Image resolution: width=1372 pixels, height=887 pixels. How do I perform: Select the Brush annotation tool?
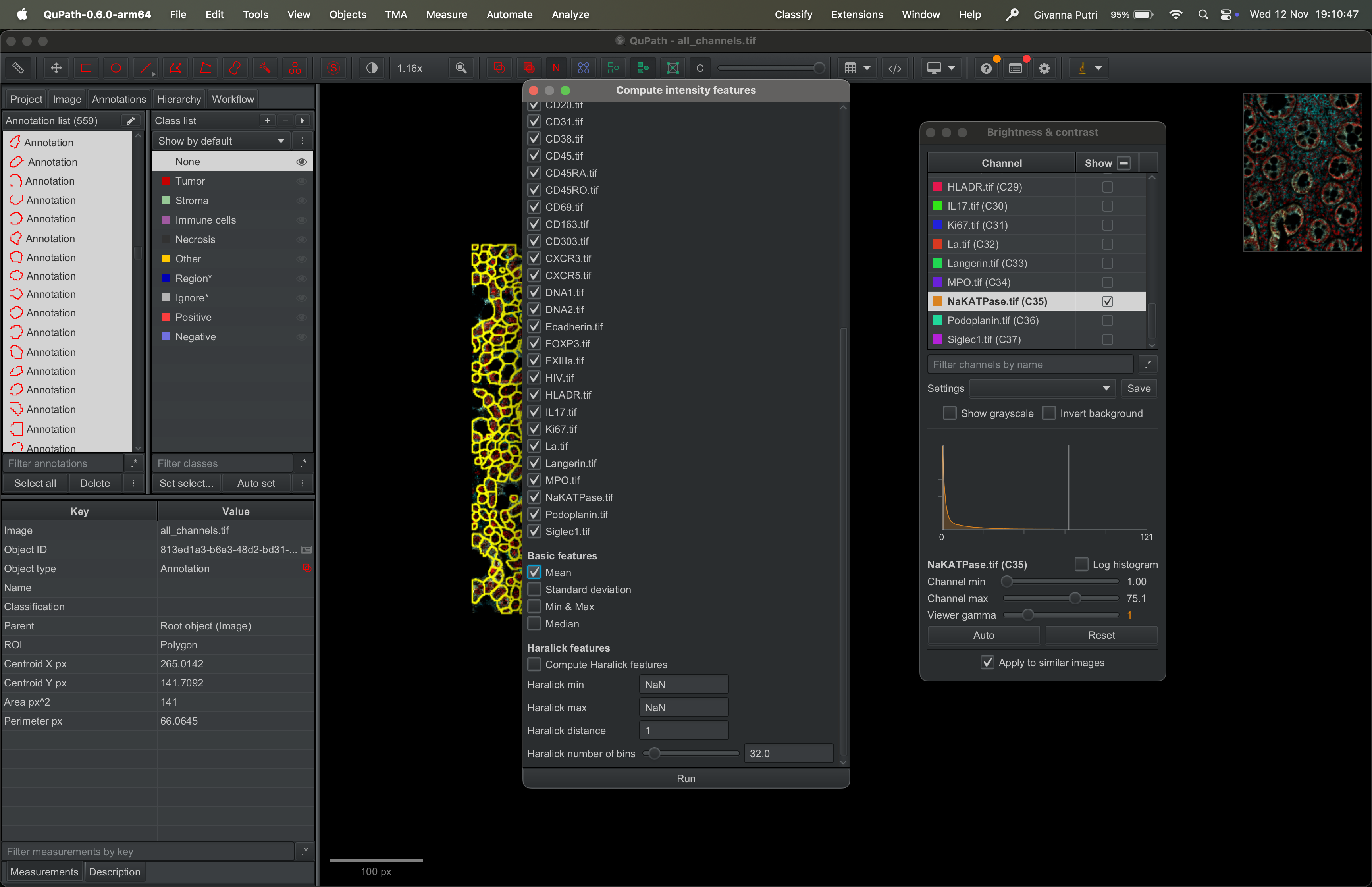click(234, 68)
